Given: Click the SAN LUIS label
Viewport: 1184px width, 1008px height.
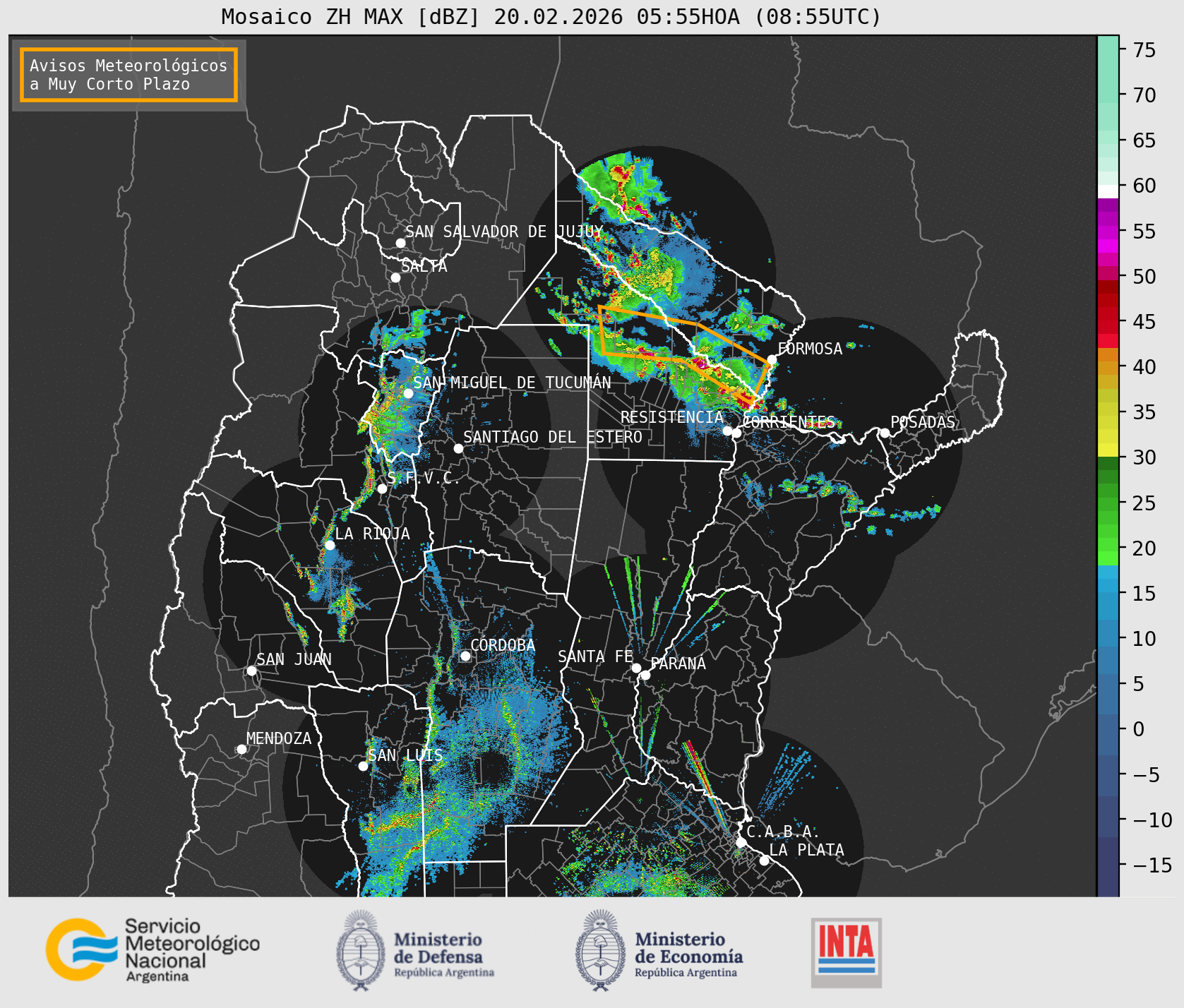Looking at the screenshot, I should tap(406, 755).
